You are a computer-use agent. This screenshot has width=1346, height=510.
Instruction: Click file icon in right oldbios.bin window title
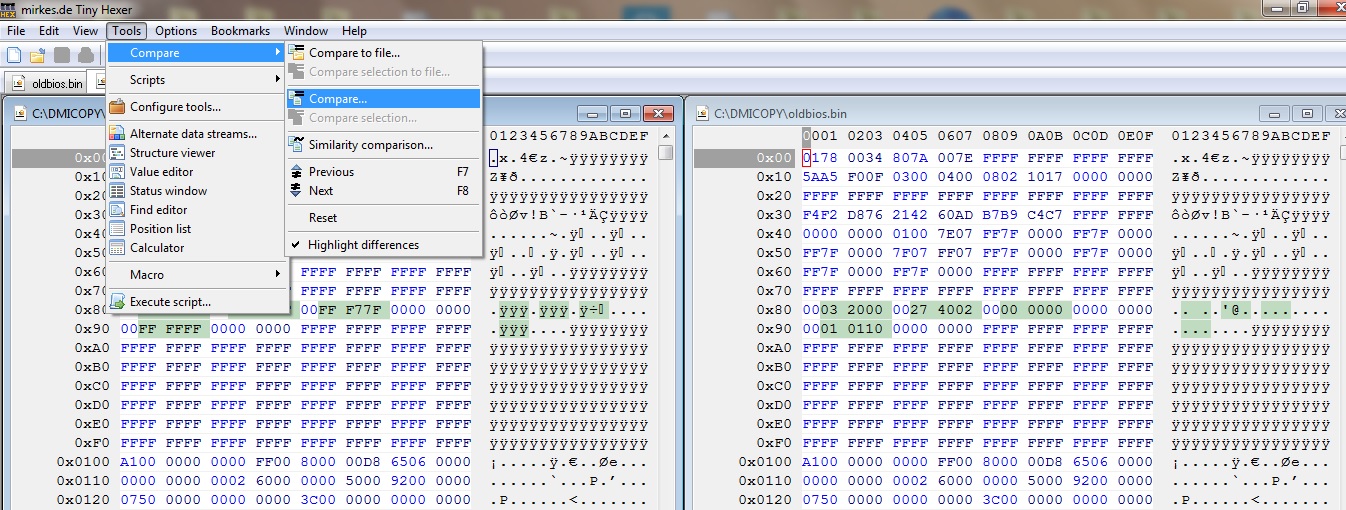coord(700,114)
